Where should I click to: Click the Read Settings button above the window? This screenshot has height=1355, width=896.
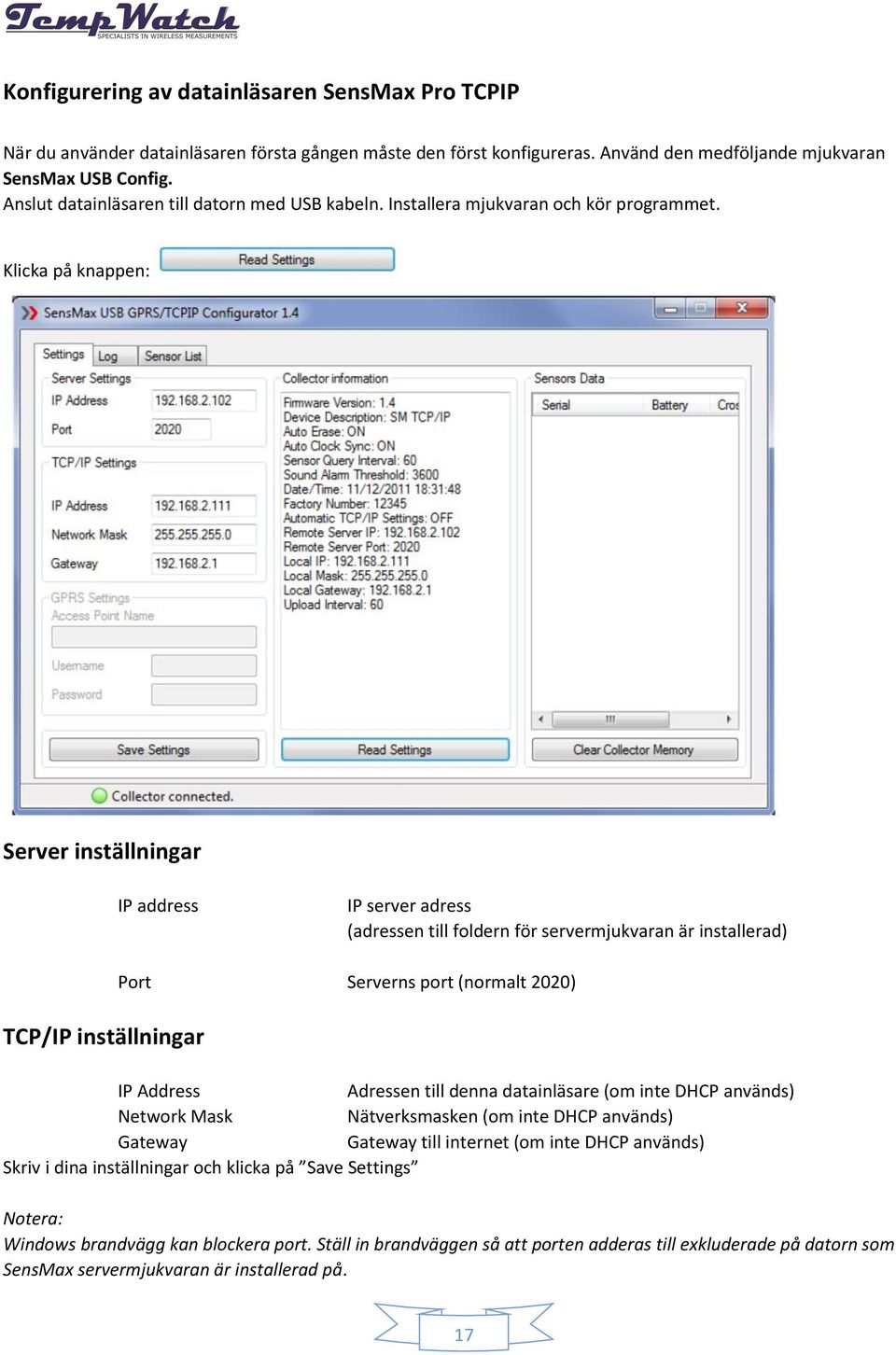(x=277, y=259)
